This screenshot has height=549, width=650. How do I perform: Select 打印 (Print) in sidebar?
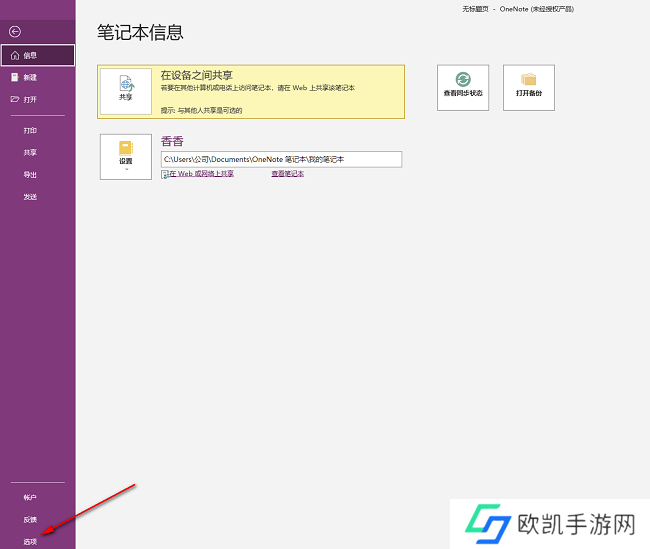30,131
